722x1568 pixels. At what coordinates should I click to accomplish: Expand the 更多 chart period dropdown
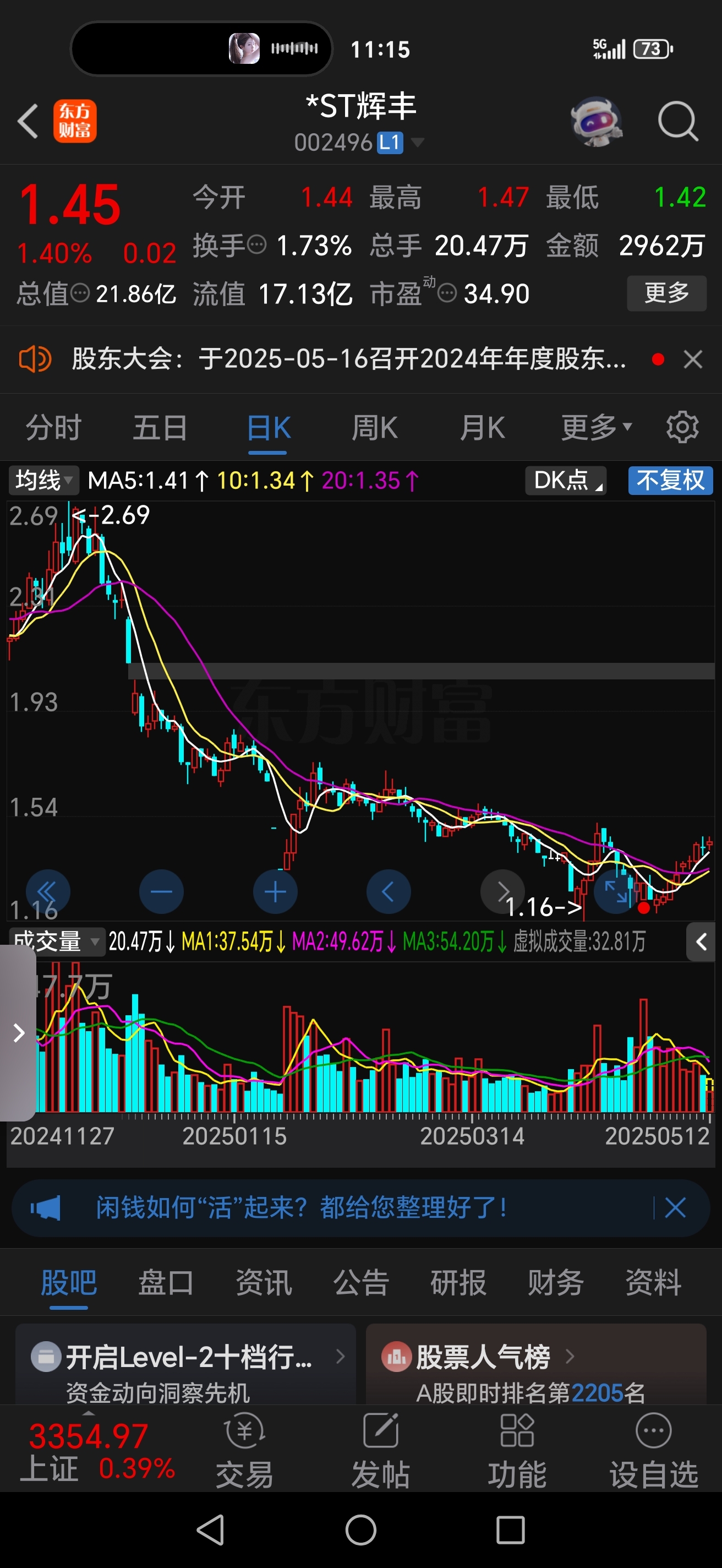[x=596, y=427]
